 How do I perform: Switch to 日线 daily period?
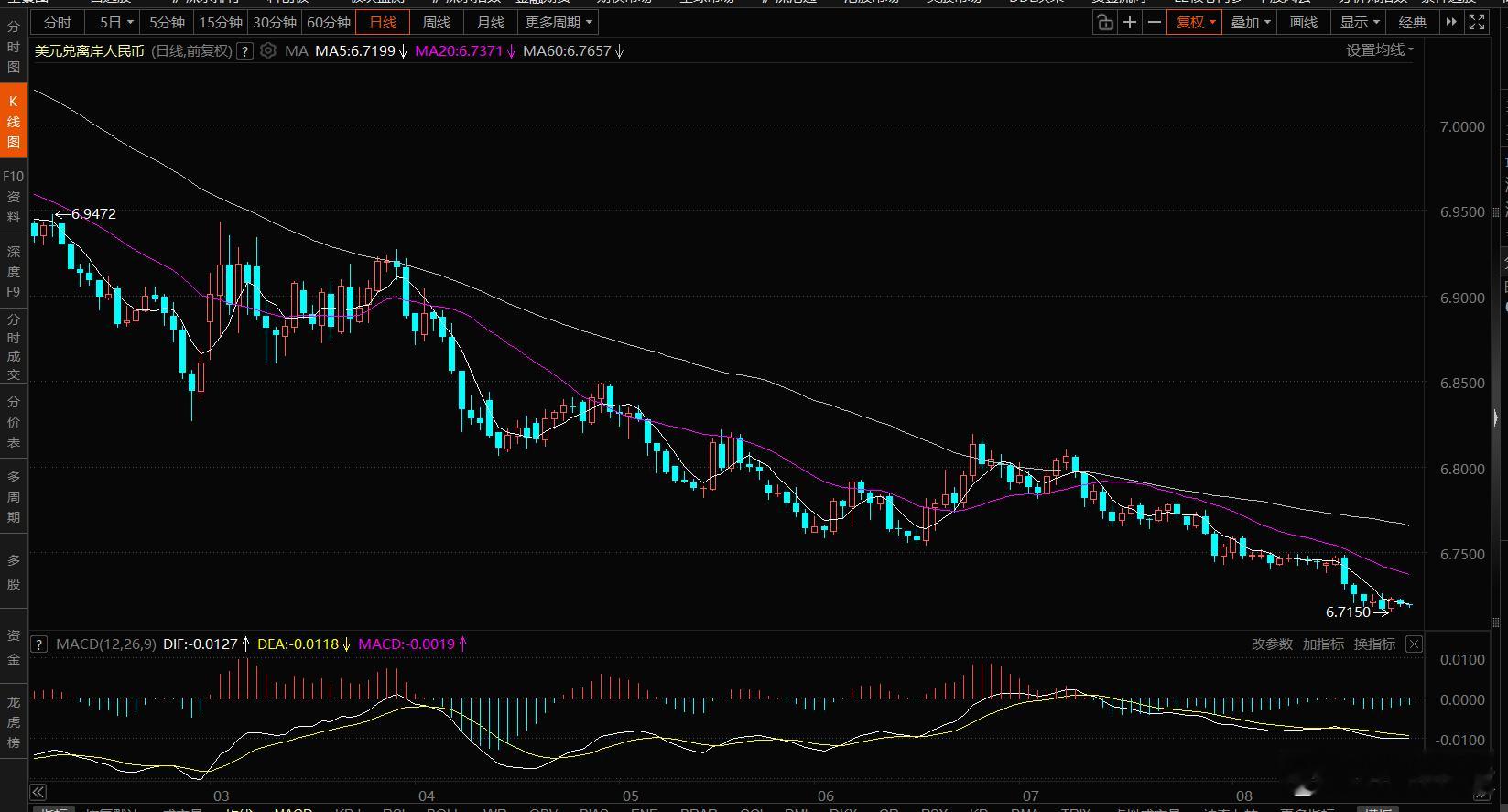point(383,22)
